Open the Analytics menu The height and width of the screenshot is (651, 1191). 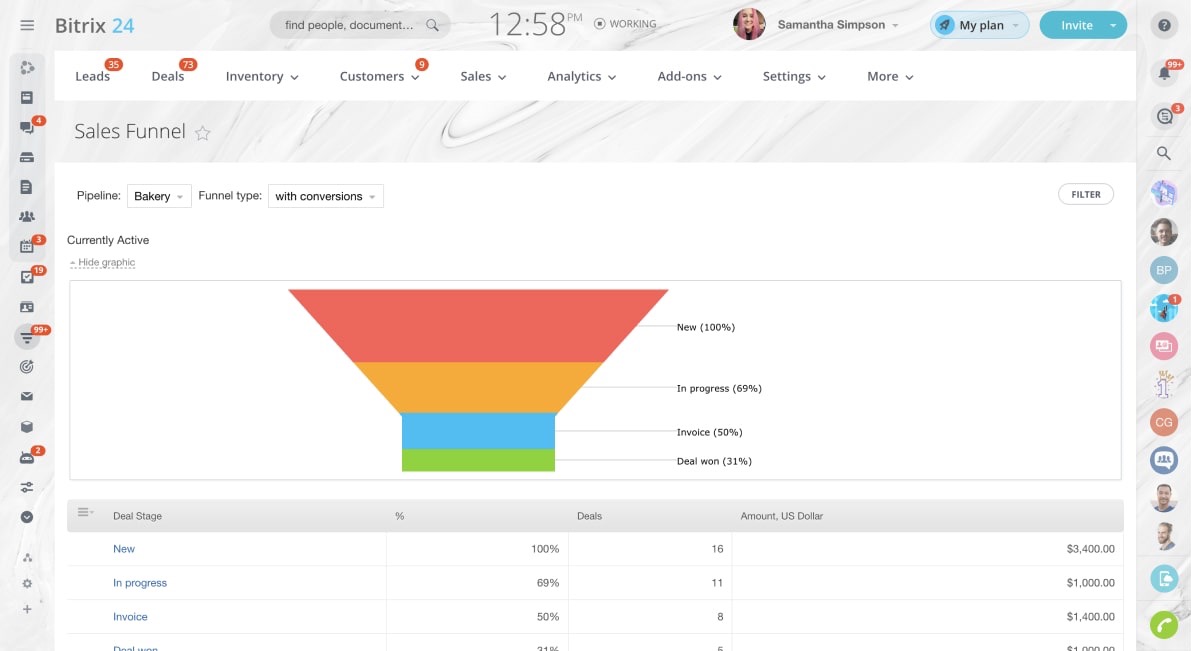[x=581, y=76]
